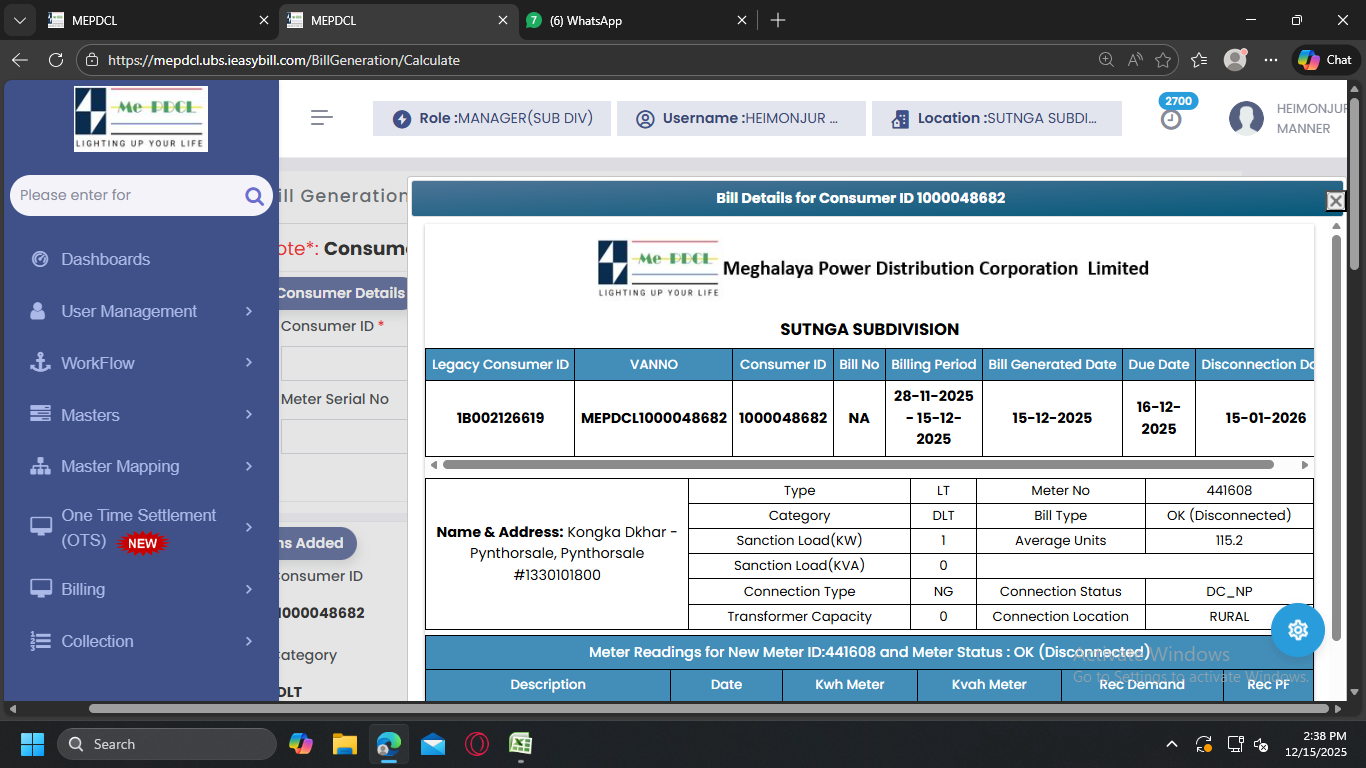This screenshot has width=1366, height=768.
Task: Click the blue settings gear floating button
Action: (1297, 630)
